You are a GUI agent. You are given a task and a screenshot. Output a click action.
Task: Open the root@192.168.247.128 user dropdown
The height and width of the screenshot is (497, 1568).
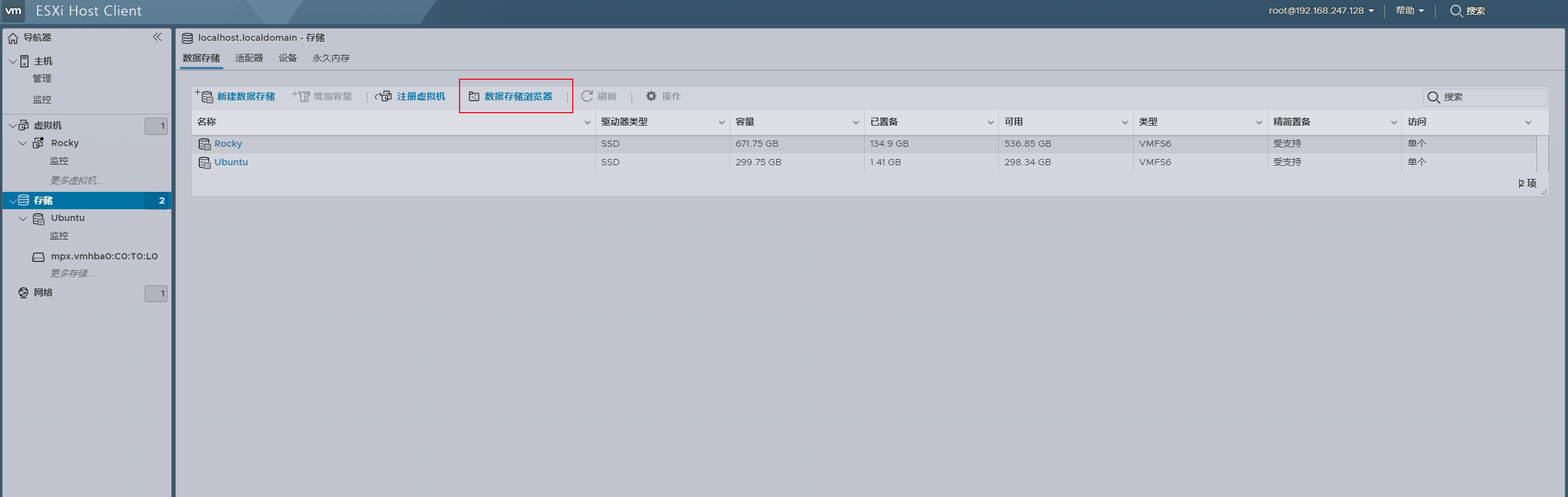click(x=1321, y=11)
